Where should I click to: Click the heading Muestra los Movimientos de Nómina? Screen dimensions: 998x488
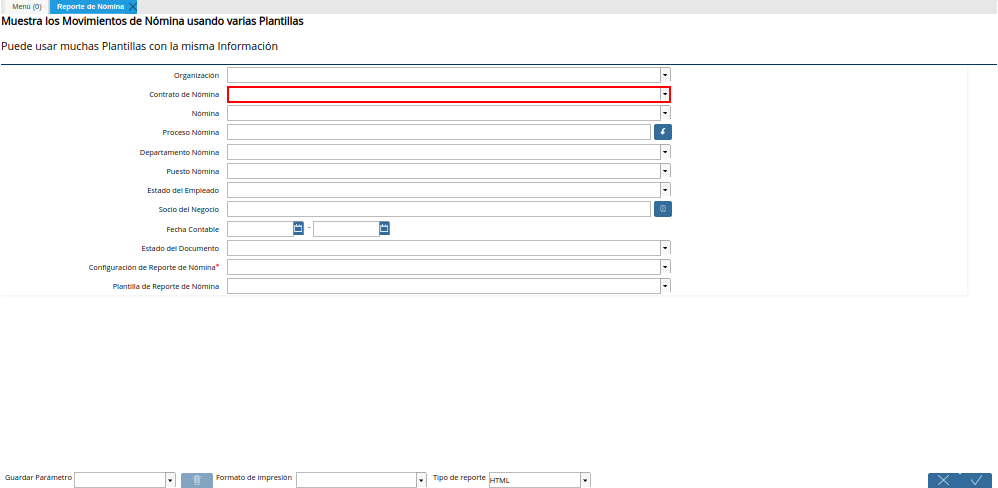point(152,21)
